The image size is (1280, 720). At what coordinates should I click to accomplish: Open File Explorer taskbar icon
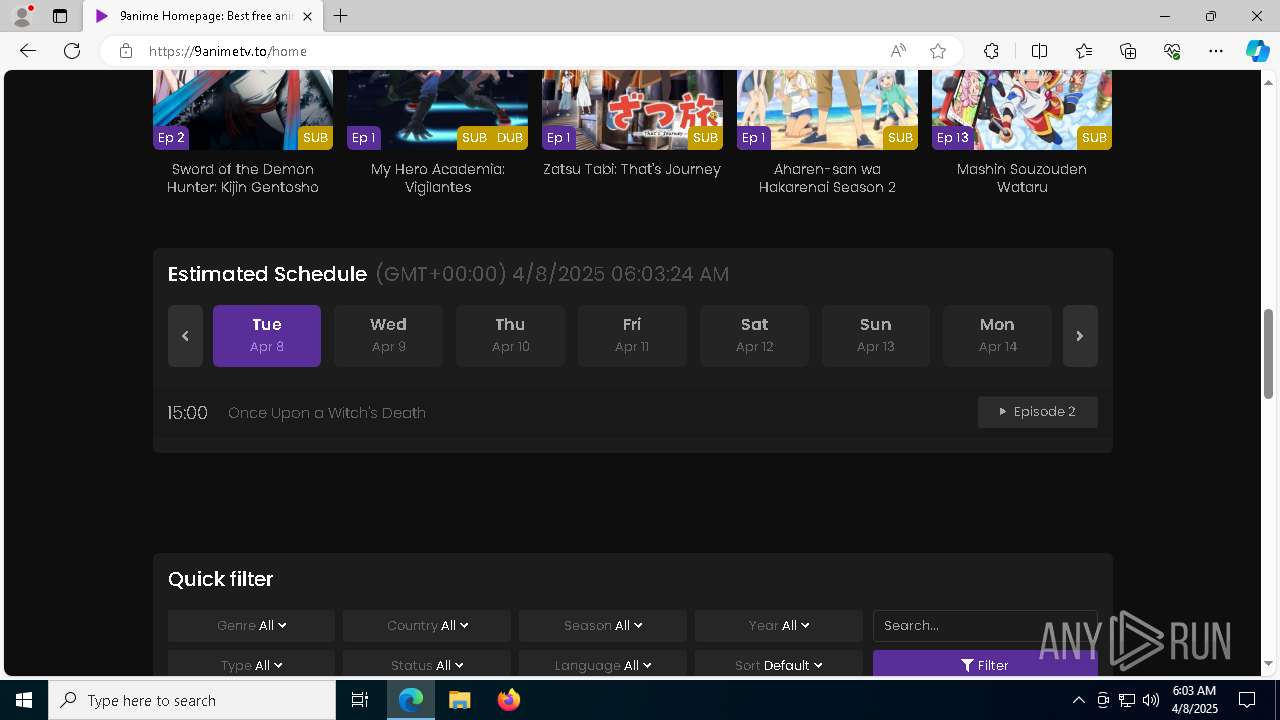coord(460,700)
